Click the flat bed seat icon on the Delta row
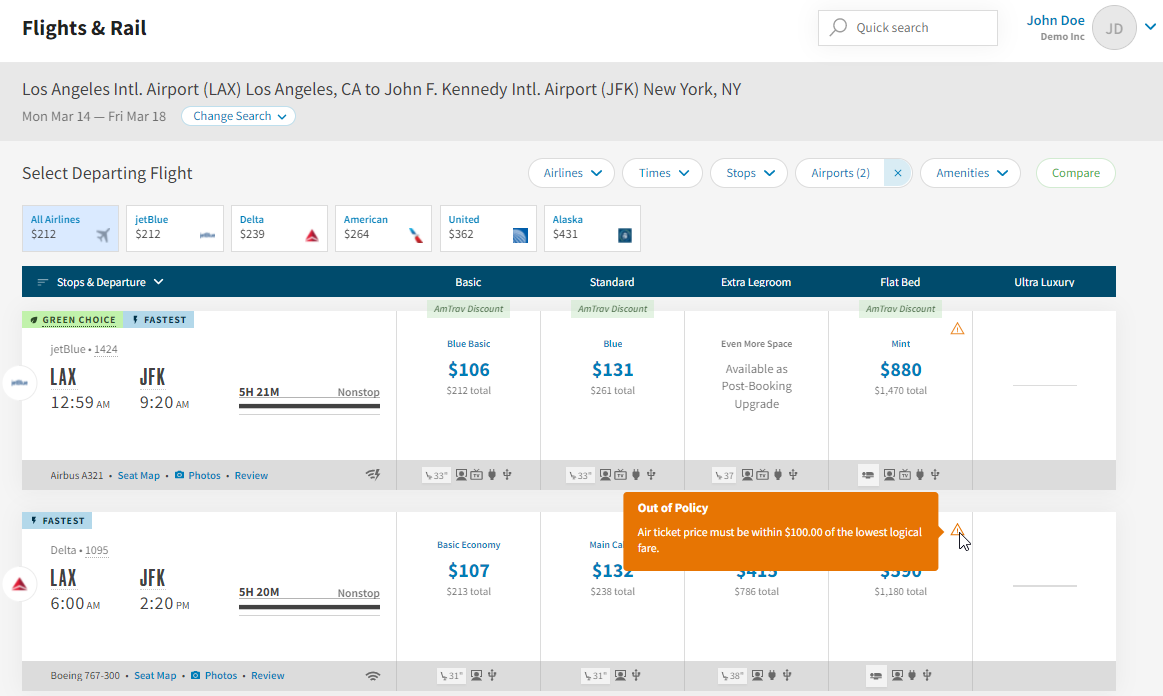Screen dimensions: 1163x696 coord(876,676)
